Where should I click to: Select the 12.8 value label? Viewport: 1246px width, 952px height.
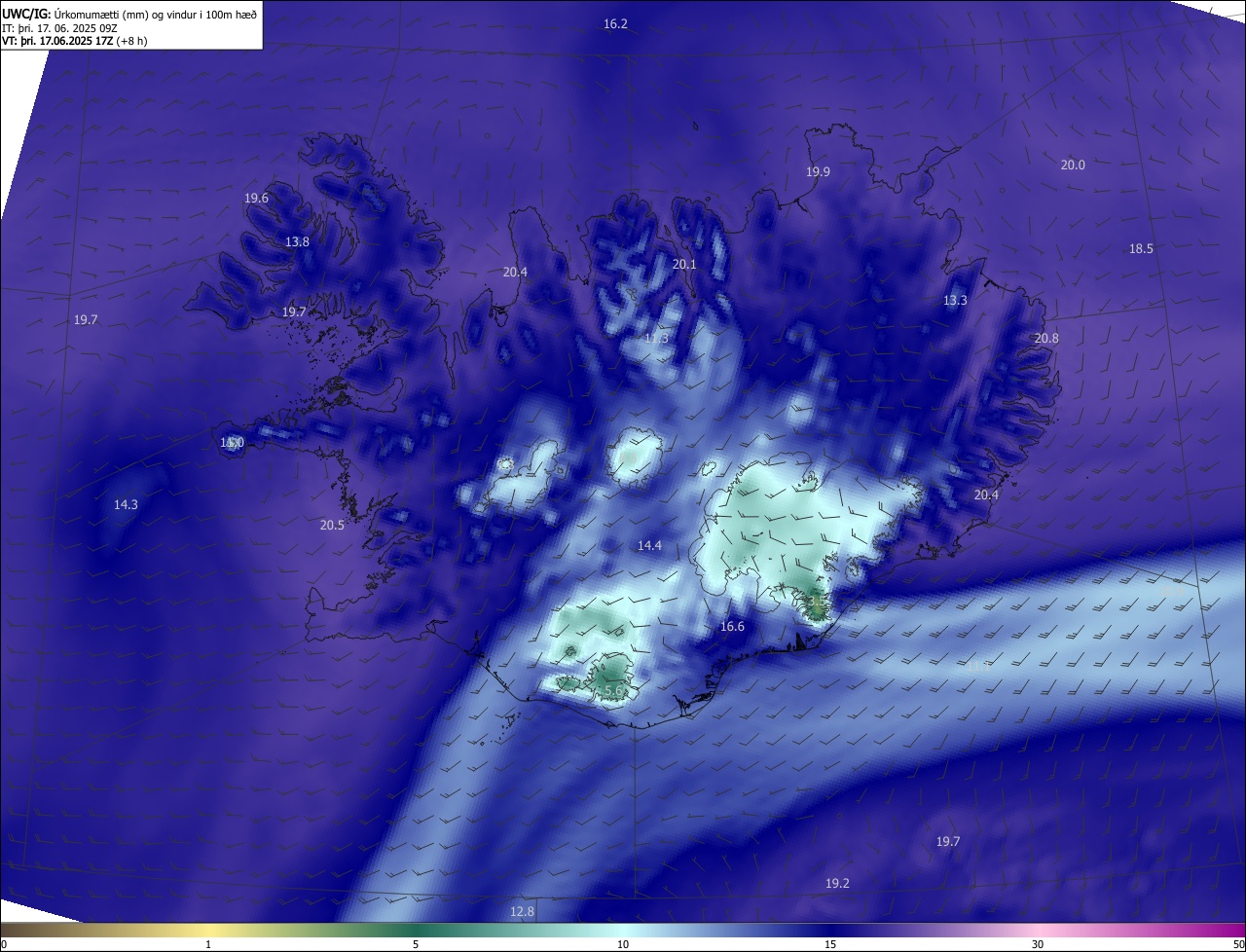pyautogui.click(x=522, y=911)
